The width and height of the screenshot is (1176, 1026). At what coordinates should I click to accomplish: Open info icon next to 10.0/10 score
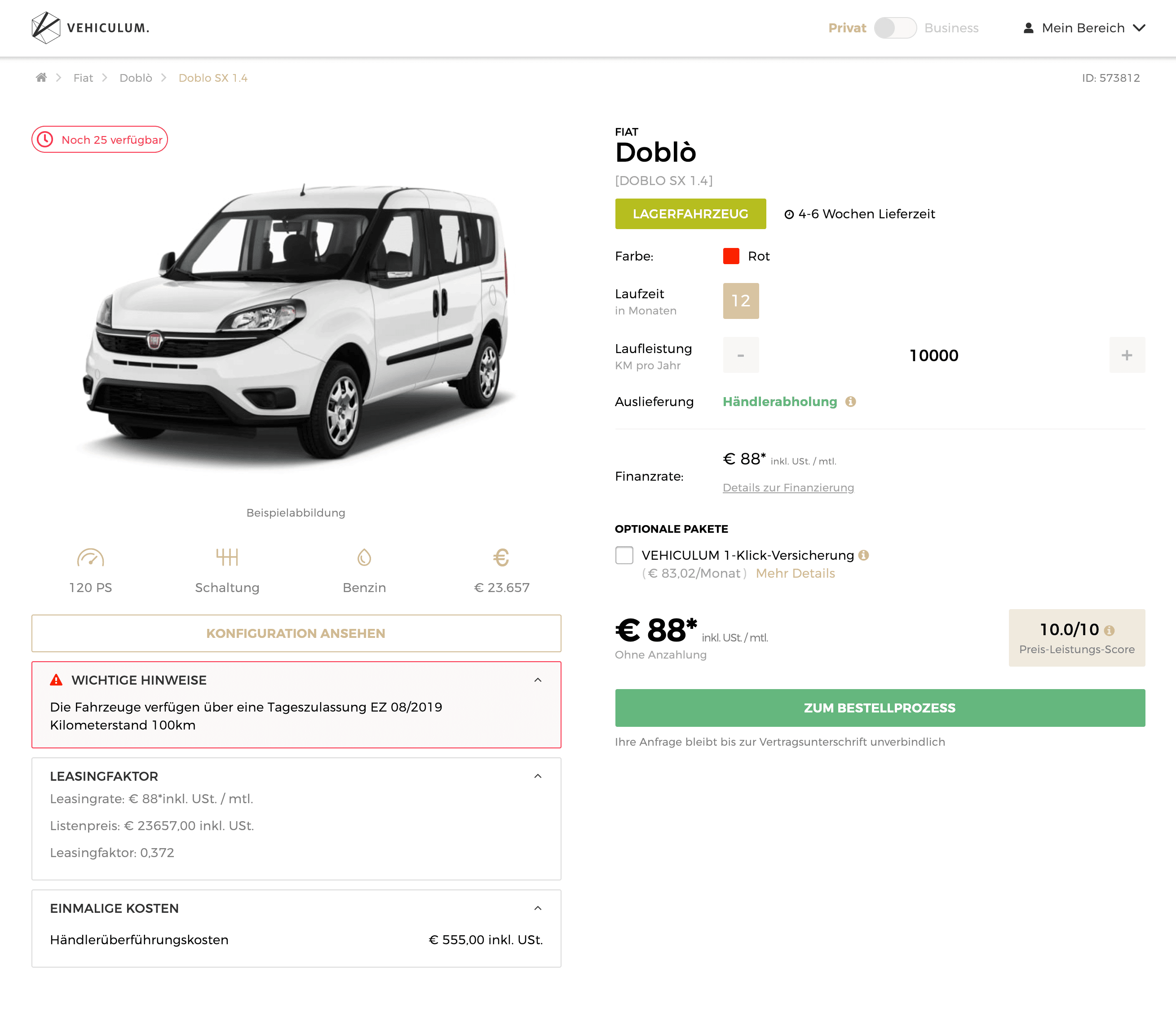(1109, 630)
